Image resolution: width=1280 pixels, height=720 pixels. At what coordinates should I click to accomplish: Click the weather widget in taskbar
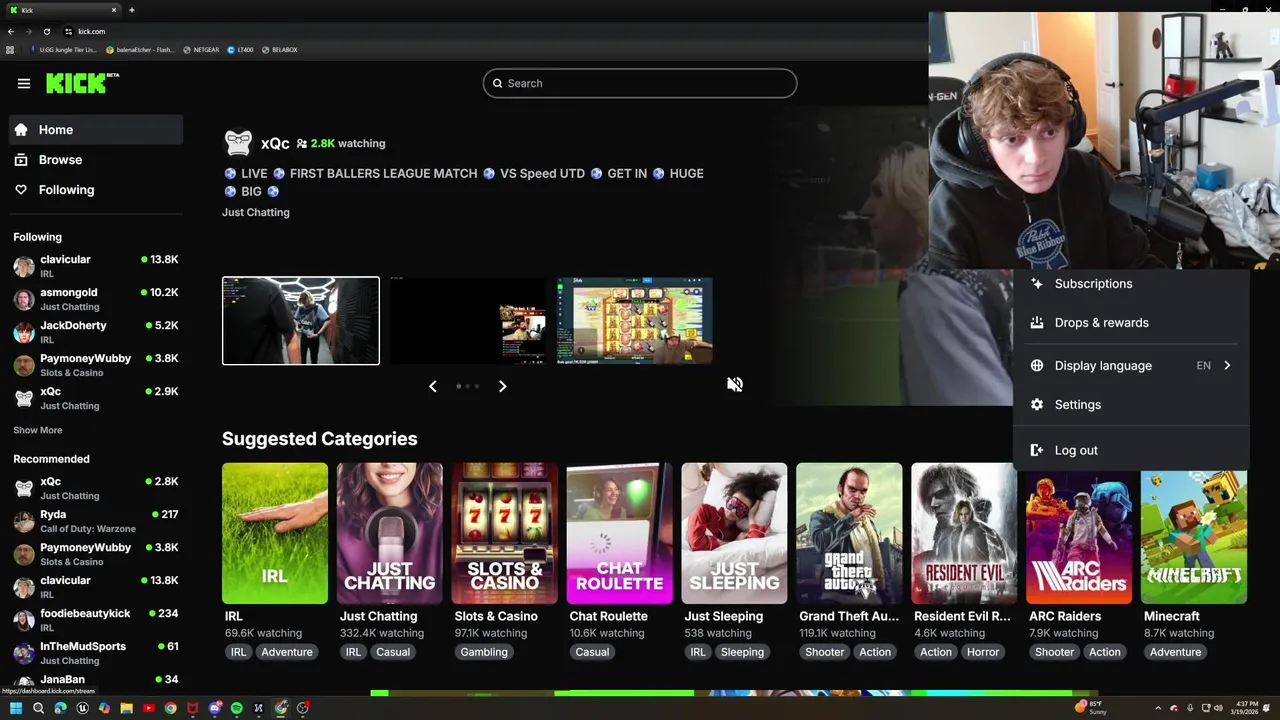click(x=1091, y=707)
